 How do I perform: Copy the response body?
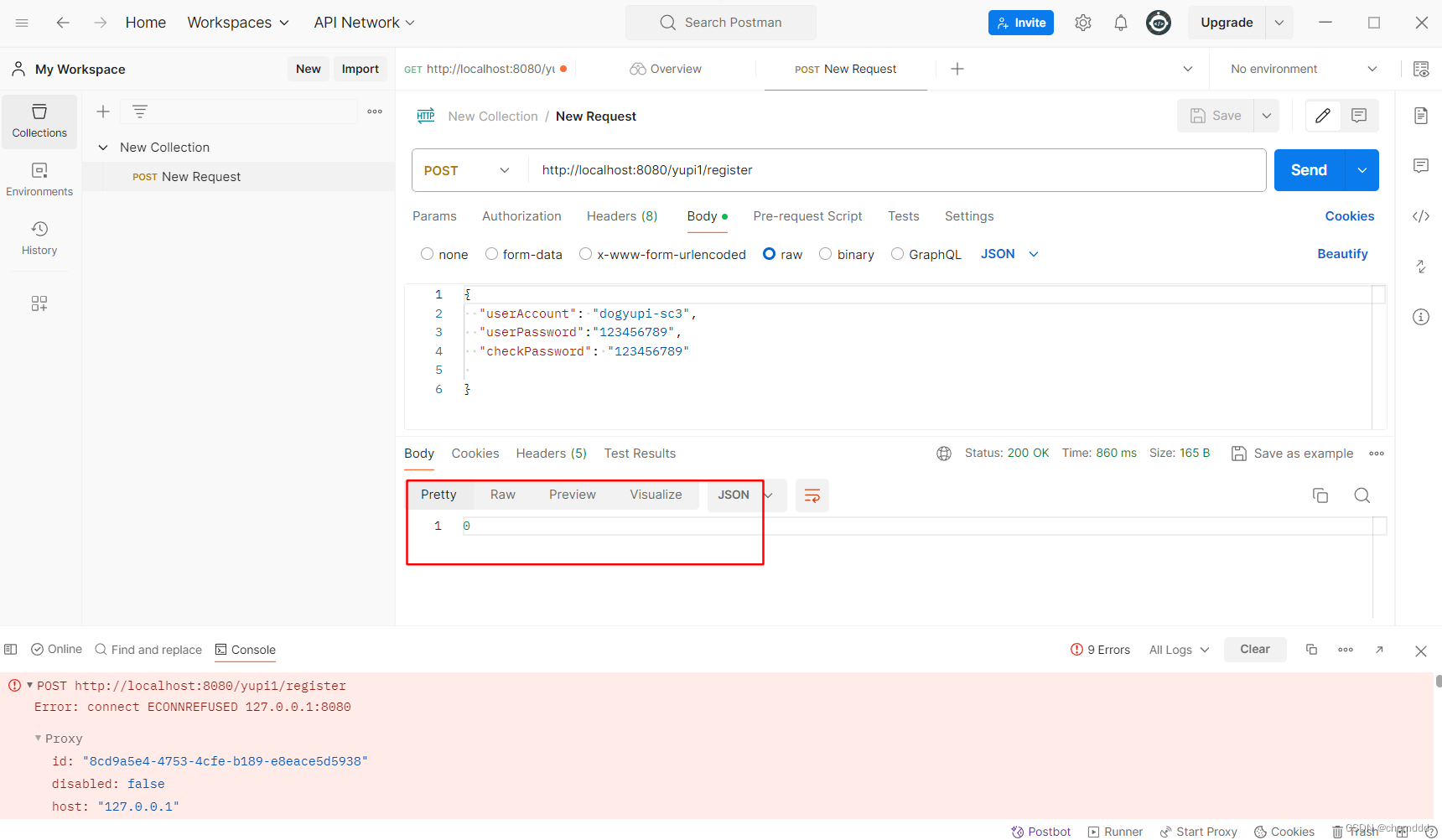pos(1320,495)
